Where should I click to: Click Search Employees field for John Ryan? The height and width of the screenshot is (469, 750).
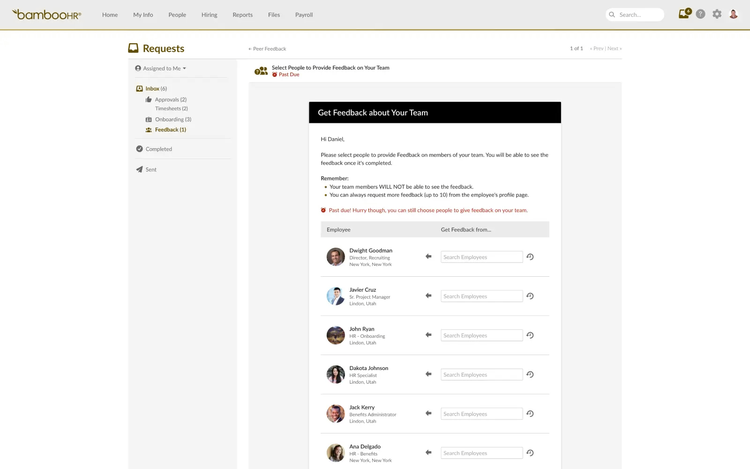[x=481, y=335]
